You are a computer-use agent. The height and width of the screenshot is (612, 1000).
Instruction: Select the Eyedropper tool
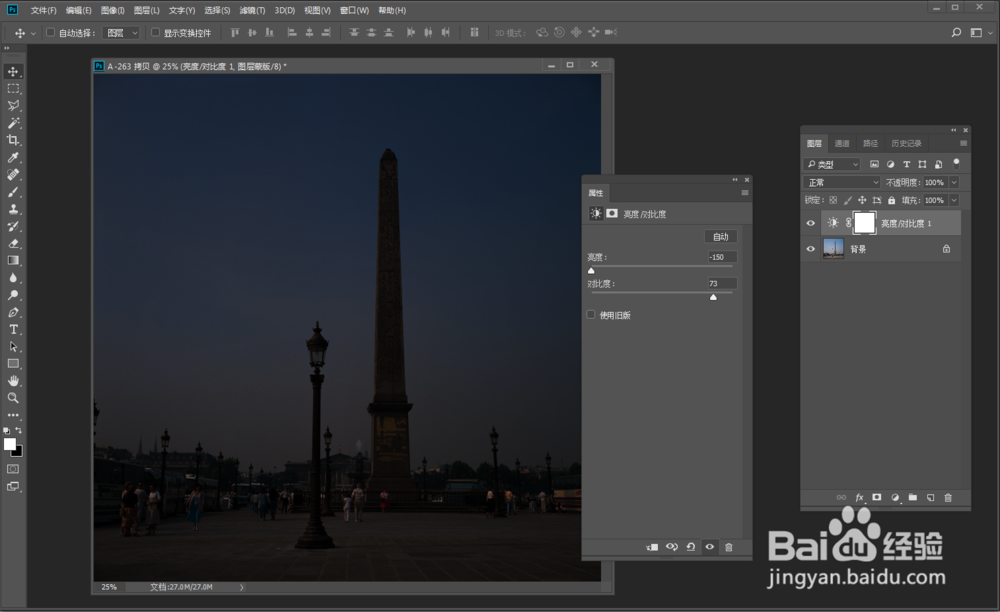[x=13, y=157]
